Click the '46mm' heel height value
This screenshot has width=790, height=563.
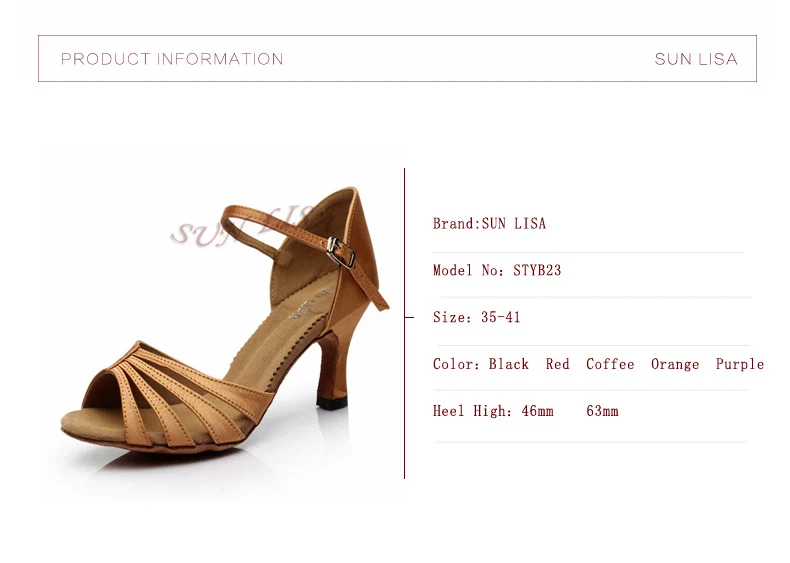pos(538,411)
